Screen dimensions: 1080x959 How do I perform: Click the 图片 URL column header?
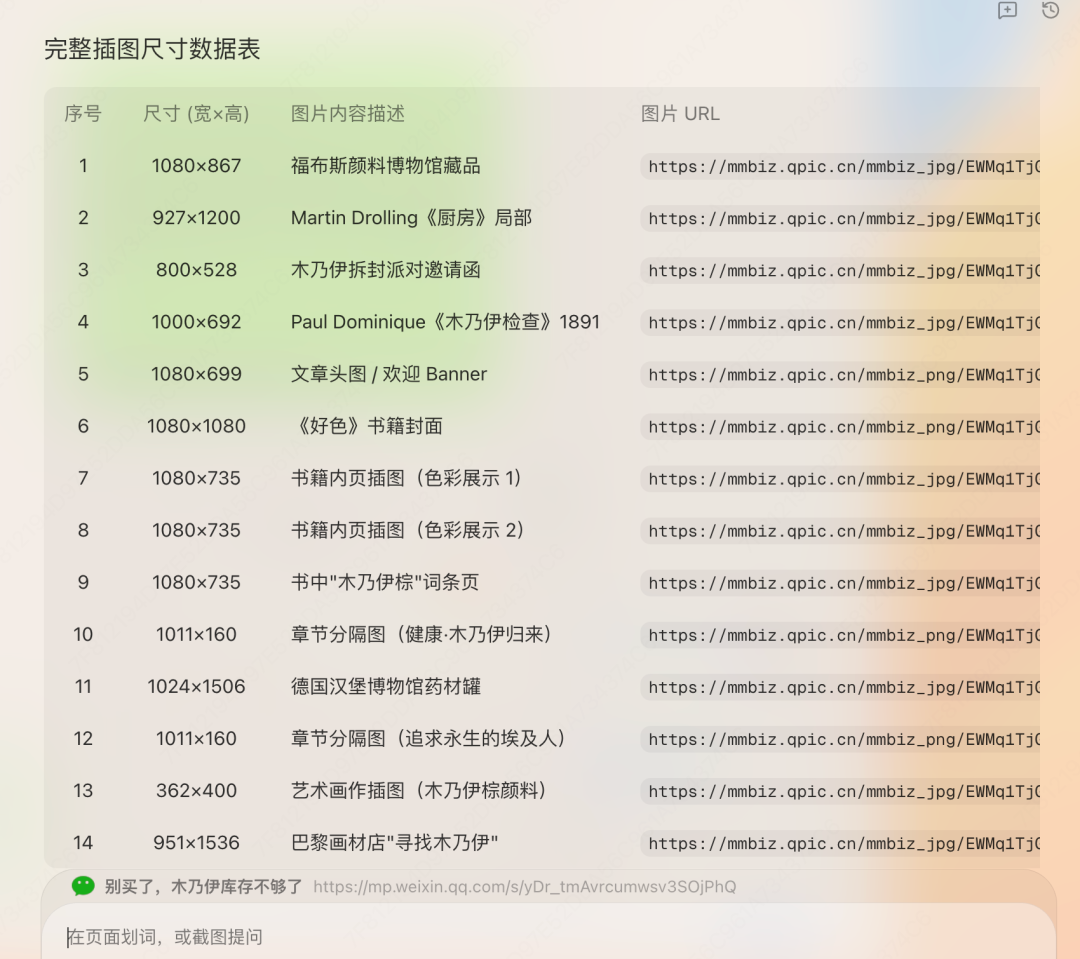pyautogui.click(x=681, y=114)
